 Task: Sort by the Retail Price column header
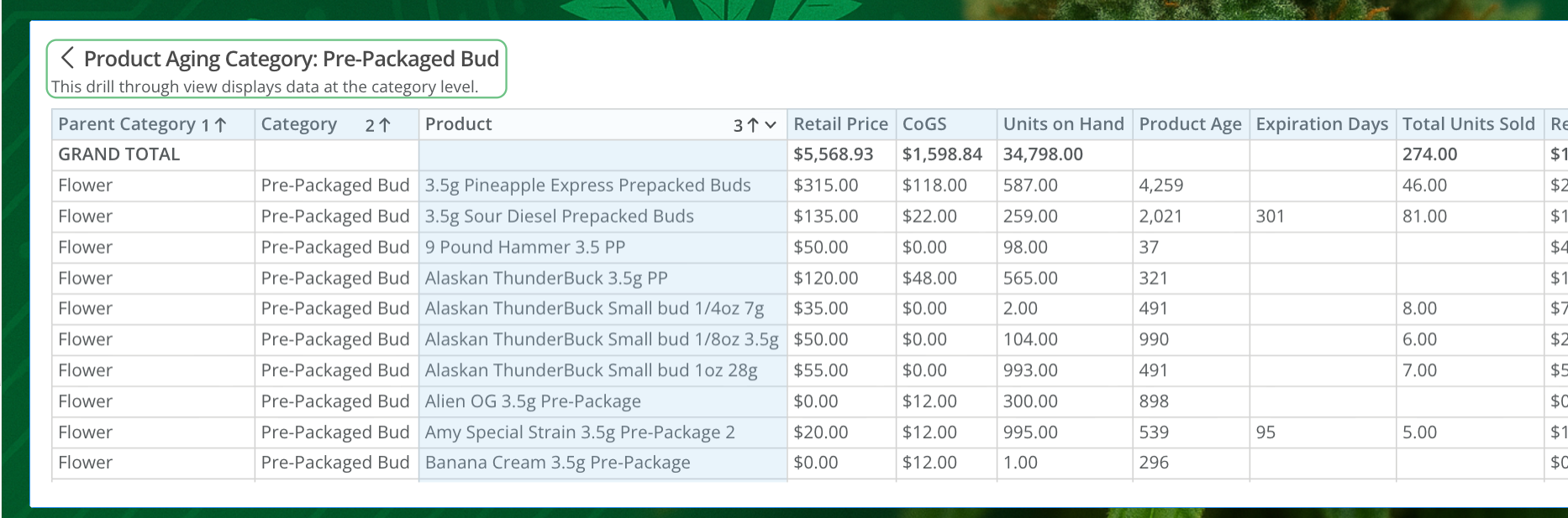[840, 124]
